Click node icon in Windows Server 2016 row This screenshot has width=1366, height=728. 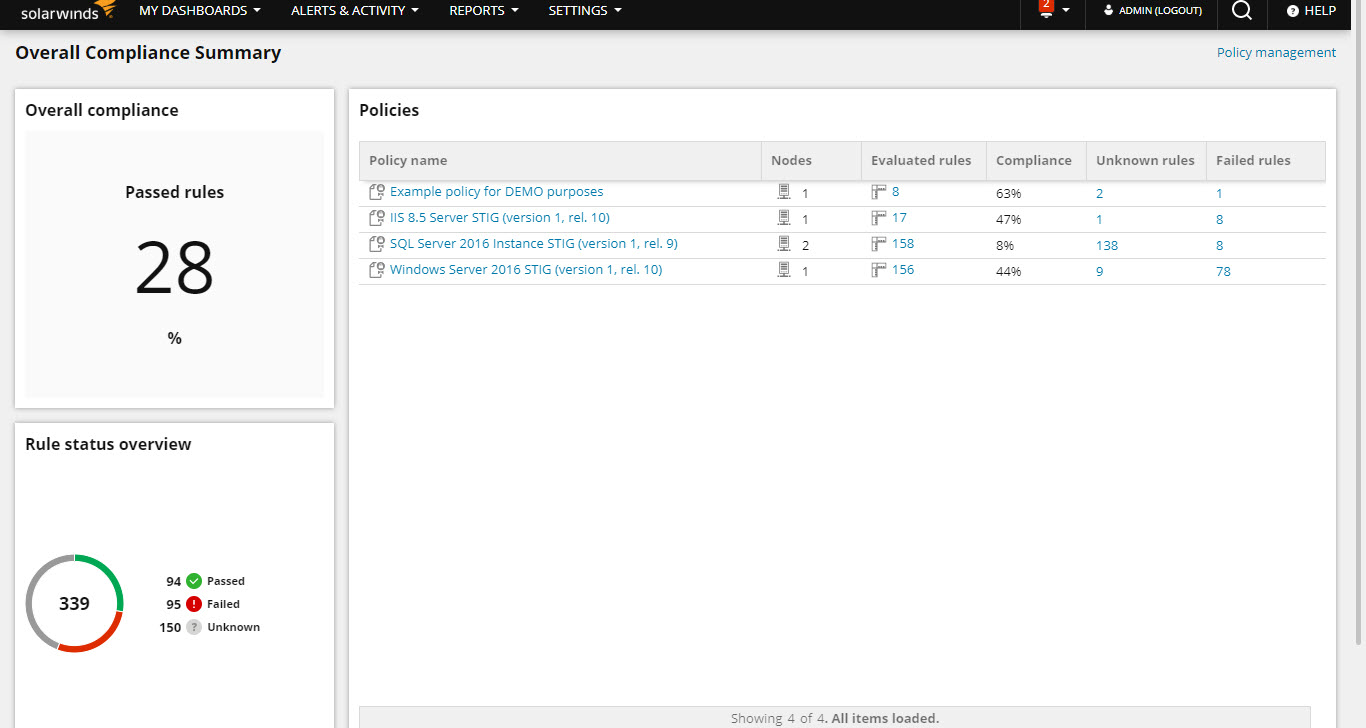pyautogui.click(x=784, y=270)
